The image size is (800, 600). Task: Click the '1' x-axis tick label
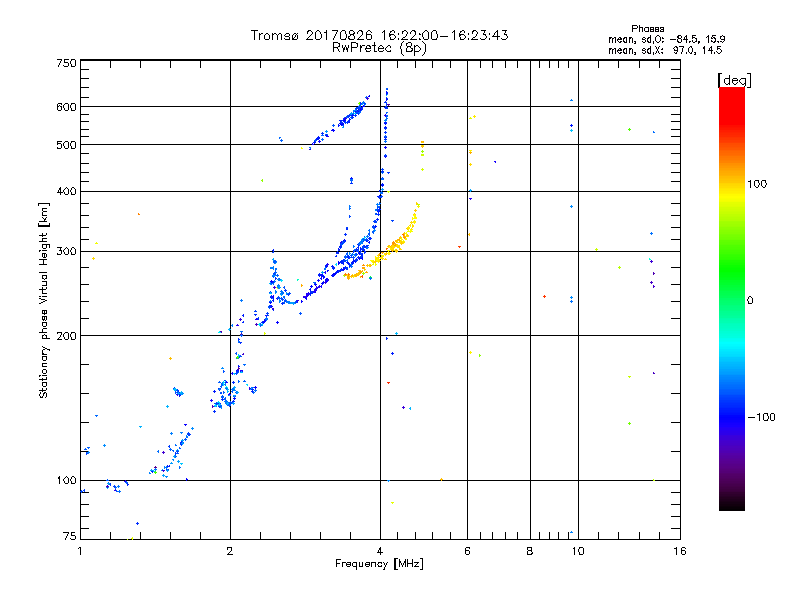(x=80, y=551)
